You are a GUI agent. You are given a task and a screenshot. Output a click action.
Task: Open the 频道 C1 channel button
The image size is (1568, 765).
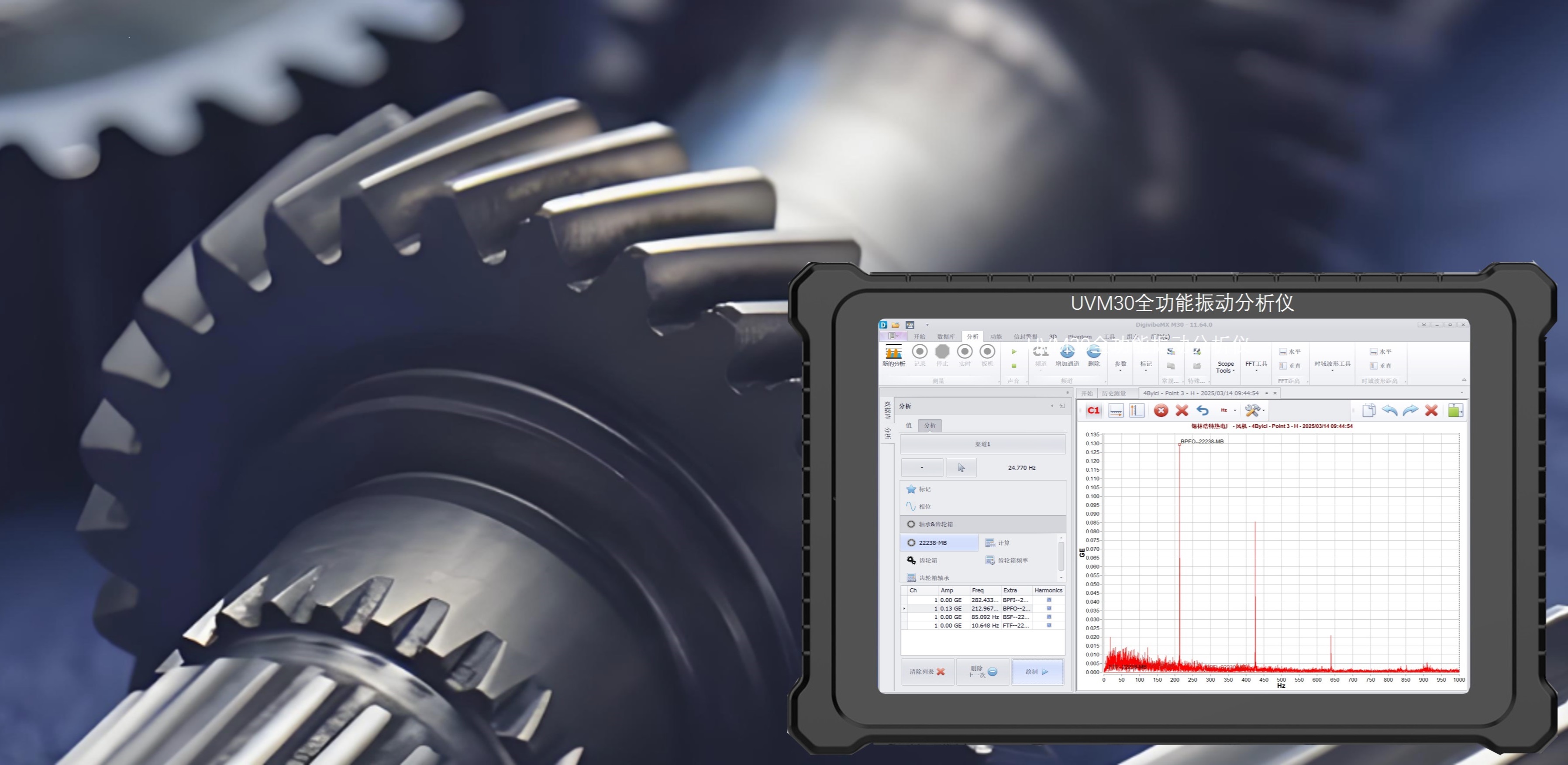[1041, 356]
